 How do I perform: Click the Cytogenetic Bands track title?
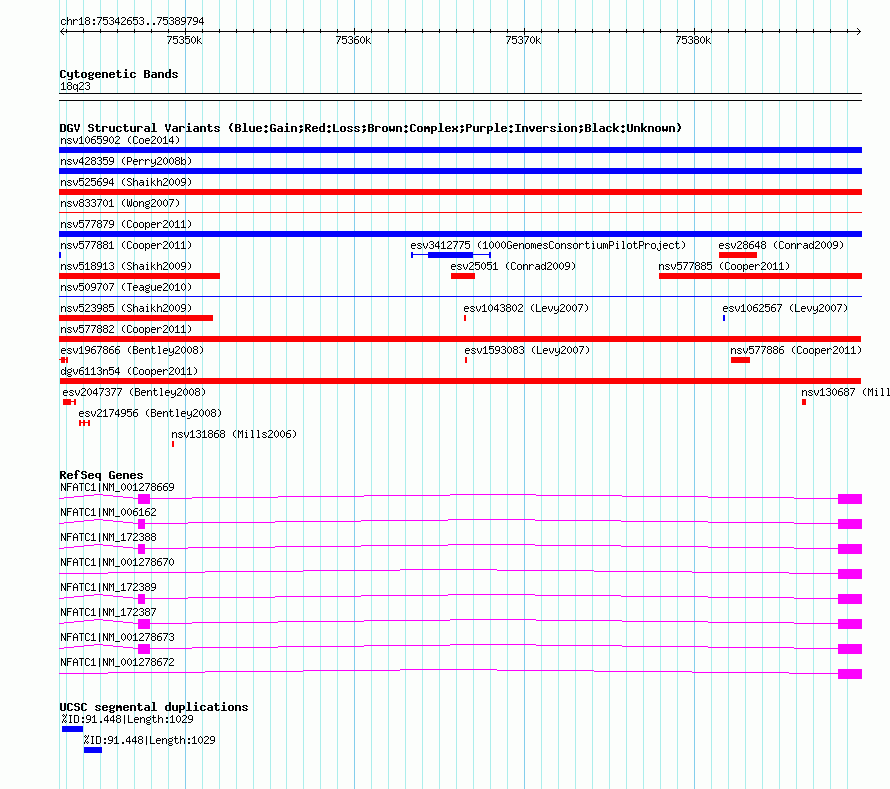click(119, 74)
